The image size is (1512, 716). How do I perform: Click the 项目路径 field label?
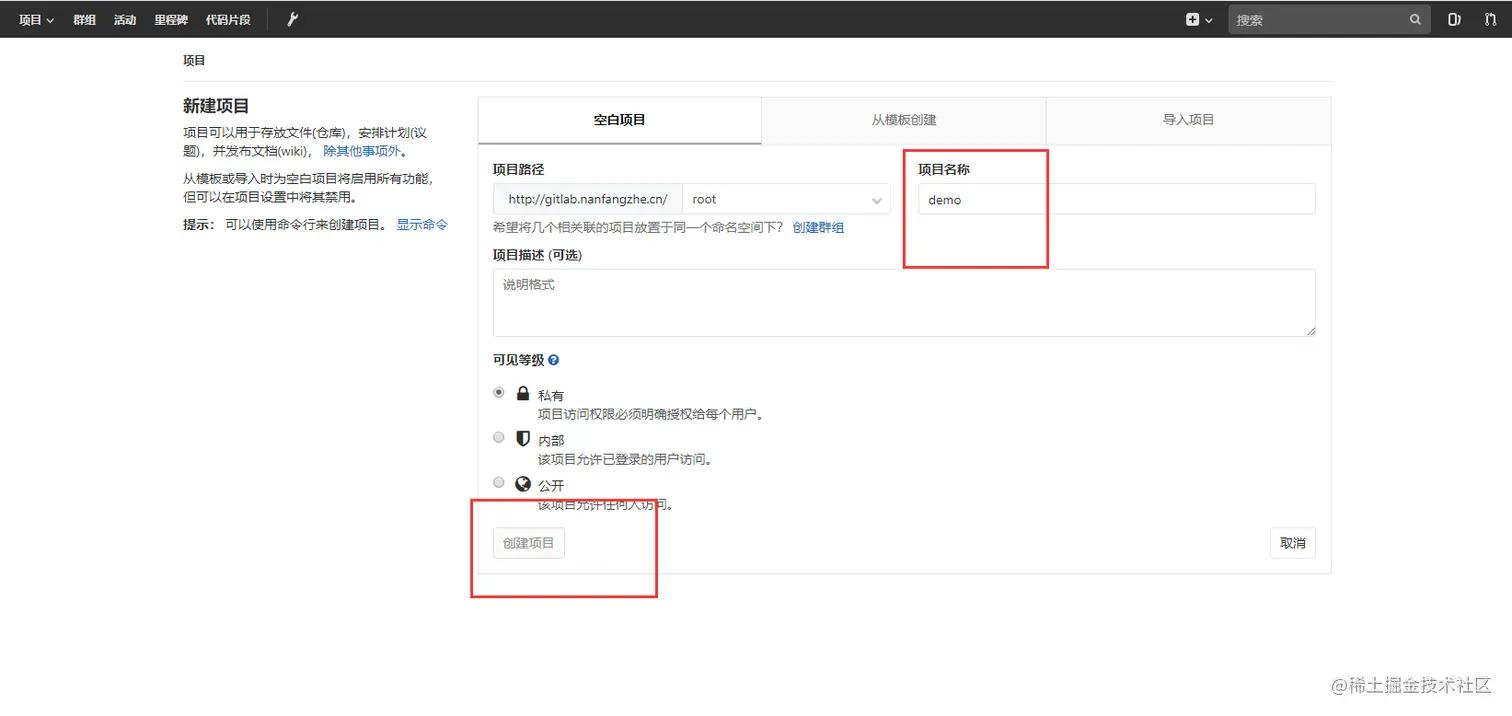click(519, 170)
